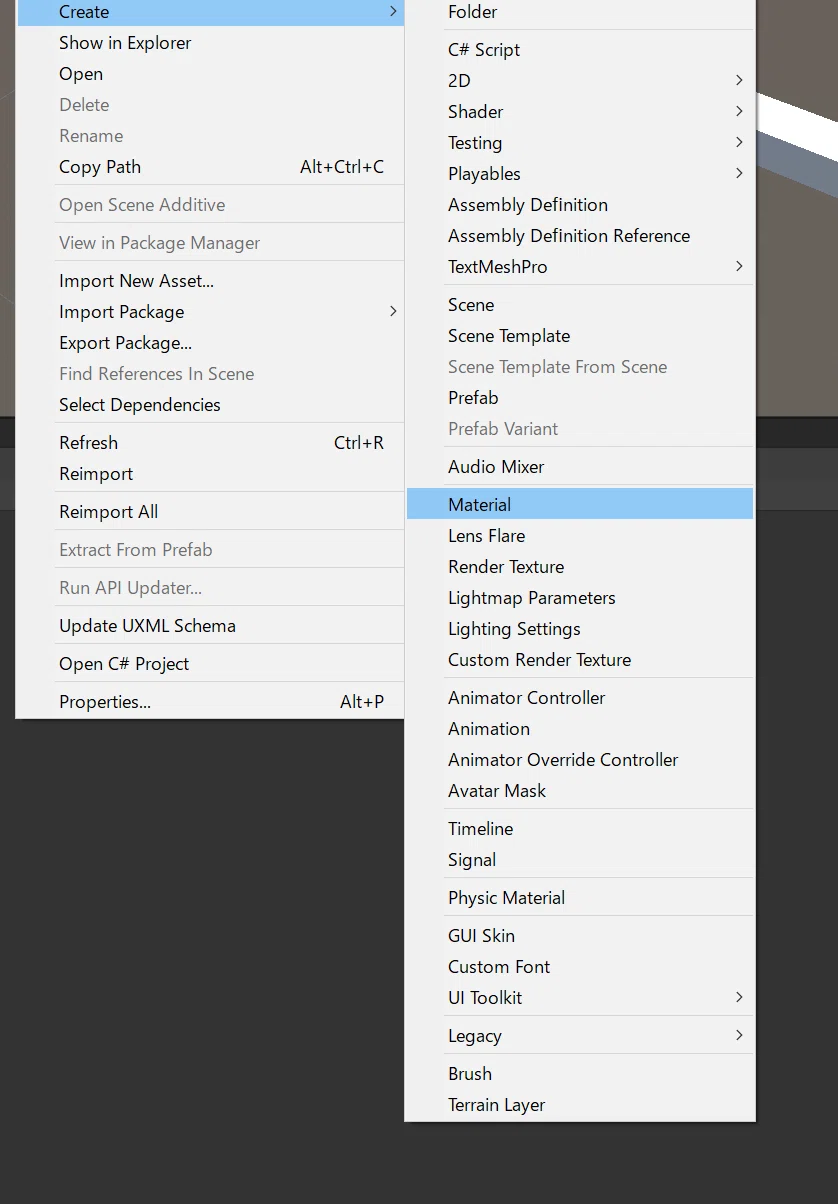838x1204 pixels.
Task: Expand the TextMeshPro submenu
Action: 580,267
